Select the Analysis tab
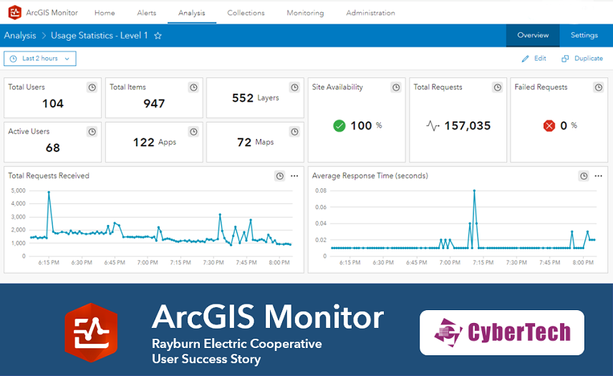The width and height of the screenshot is (613, 376). (192, 13)
